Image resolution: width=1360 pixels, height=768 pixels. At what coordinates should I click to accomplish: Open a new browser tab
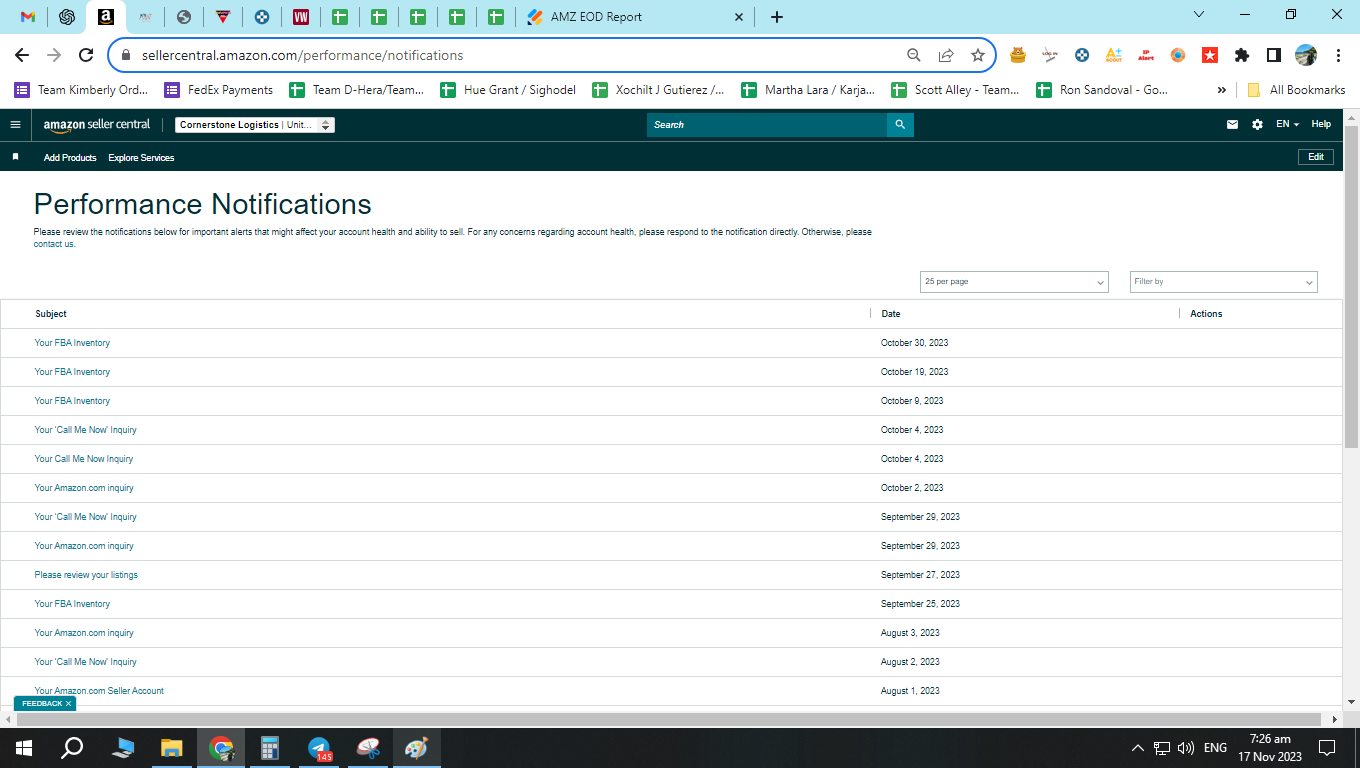point(777,17)
